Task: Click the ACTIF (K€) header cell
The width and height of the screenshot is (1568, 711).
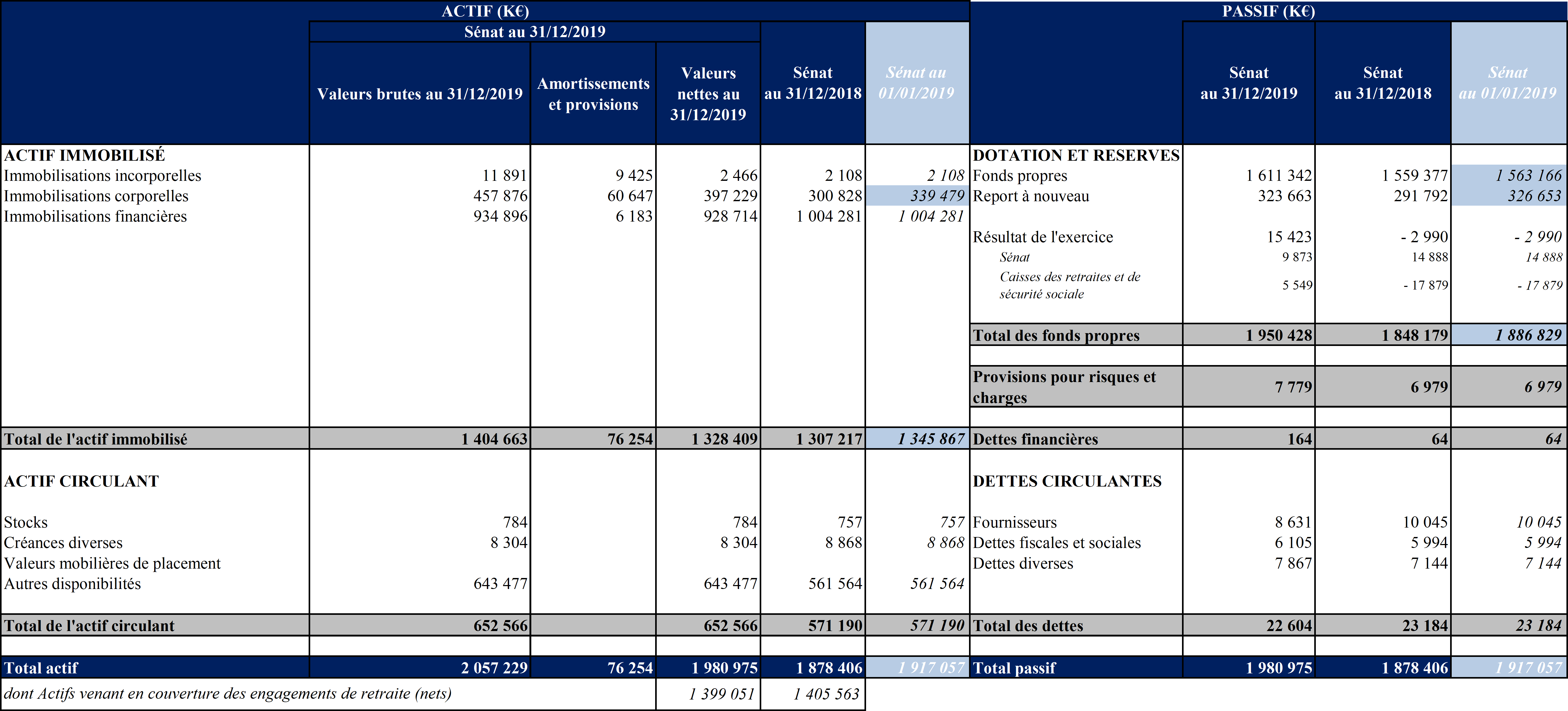Action: (485, 11)
